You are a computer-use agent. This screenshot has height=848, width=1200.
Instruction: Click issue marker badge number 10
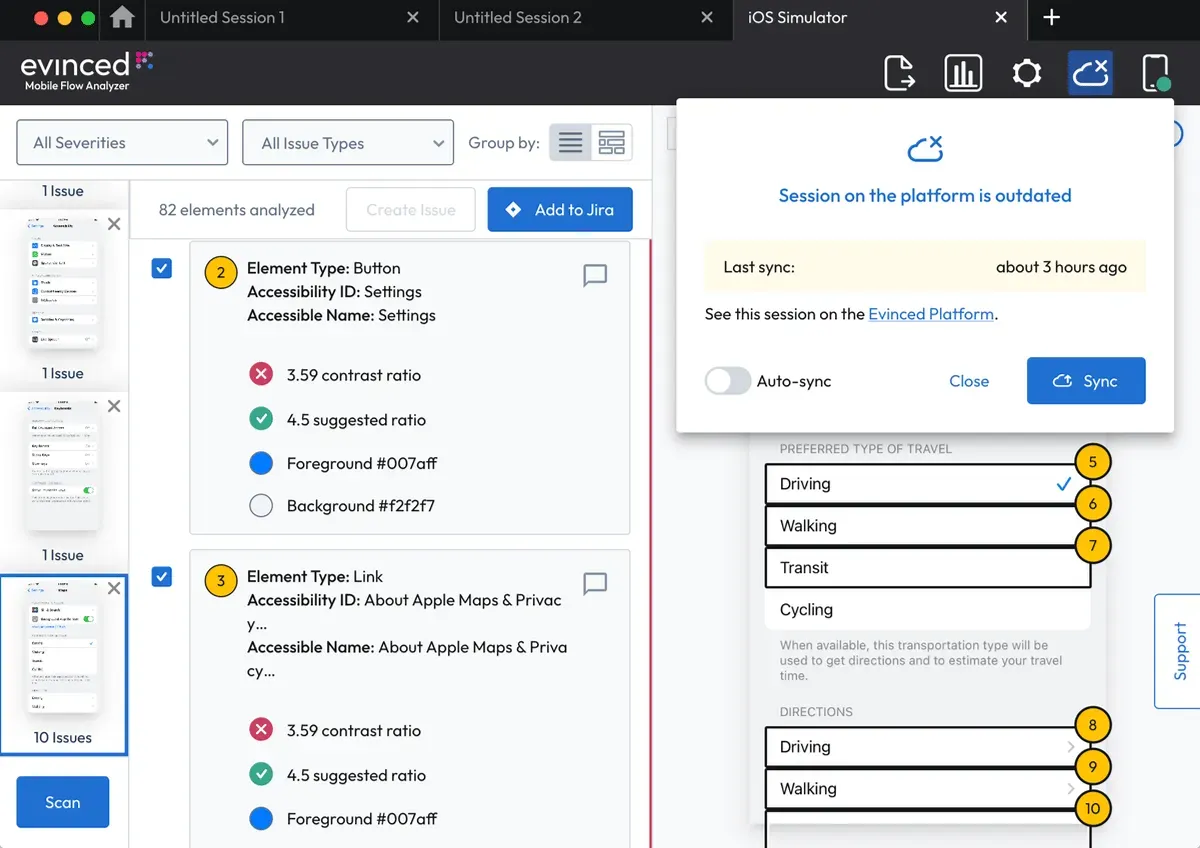[1093, 809]
